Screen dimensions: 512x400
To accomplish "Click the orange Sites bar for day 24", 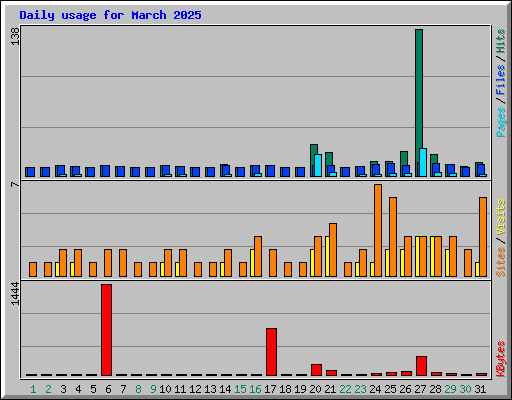I will (x=378, y=230).
